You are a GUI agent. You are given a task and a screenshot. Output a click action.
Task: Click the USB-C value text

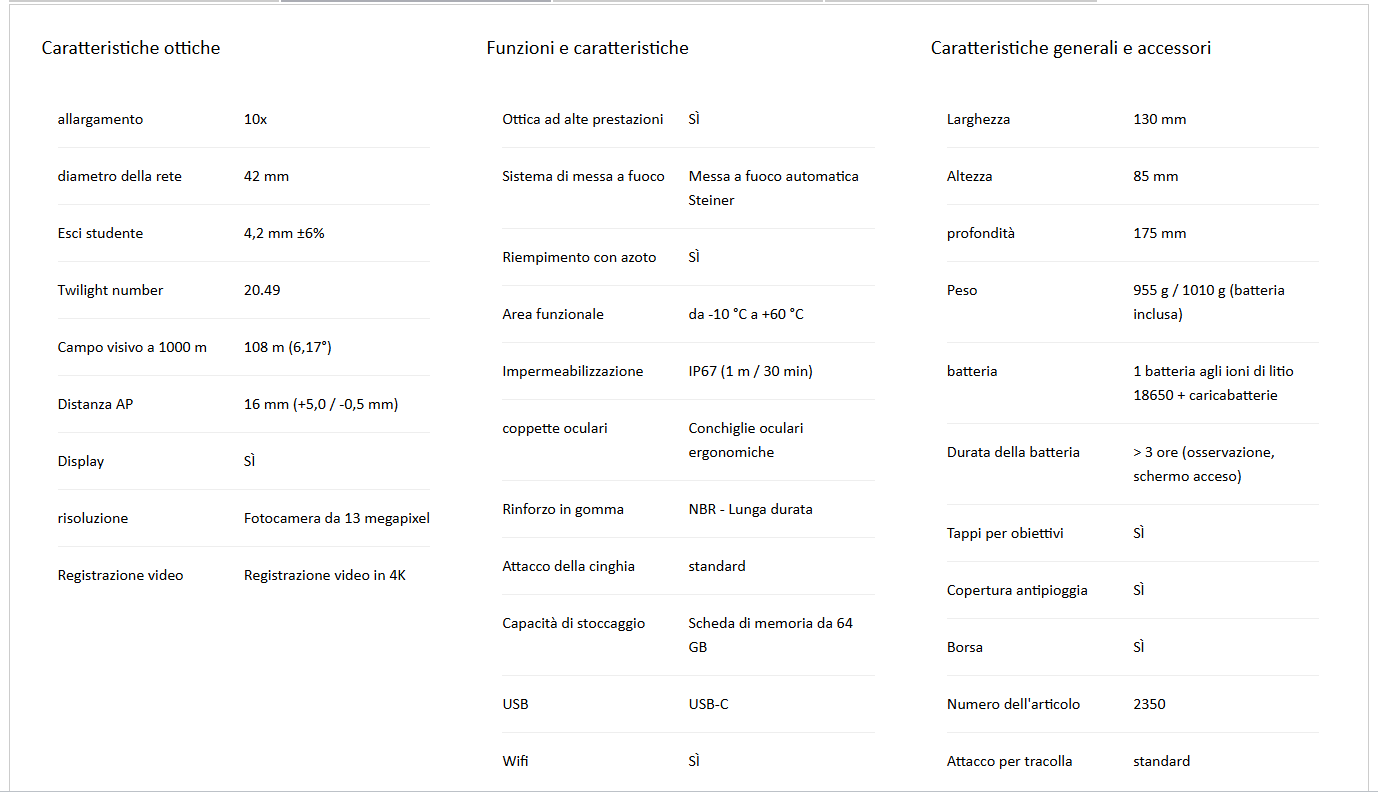click(708, 704)
